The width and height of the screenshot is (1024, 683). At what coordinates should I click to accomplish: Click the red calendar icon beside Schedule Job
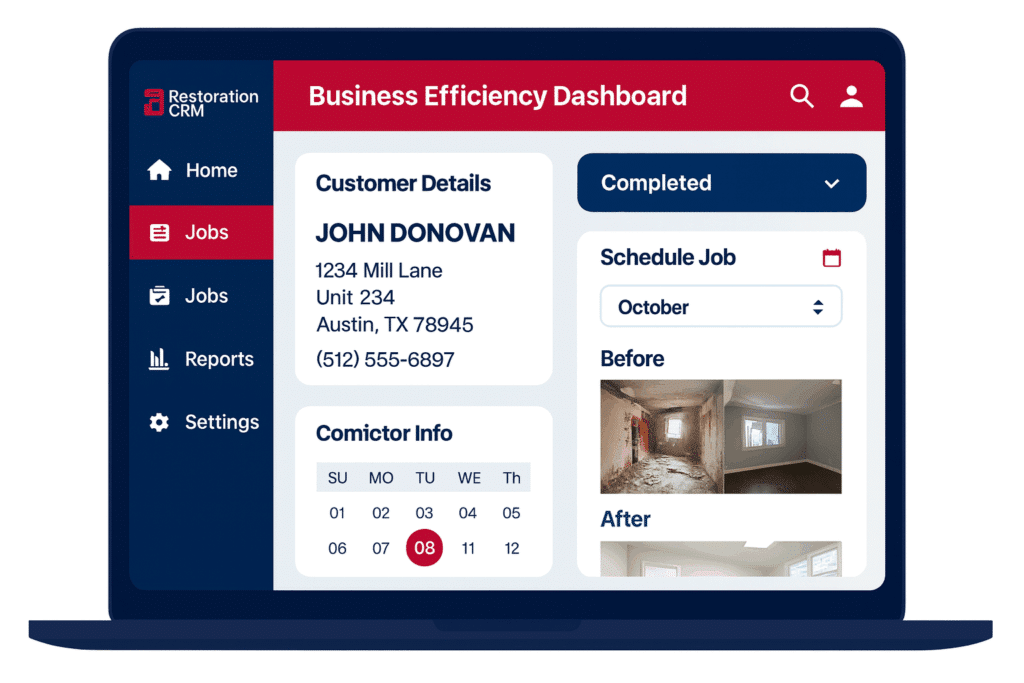click(x=831, y=258)
